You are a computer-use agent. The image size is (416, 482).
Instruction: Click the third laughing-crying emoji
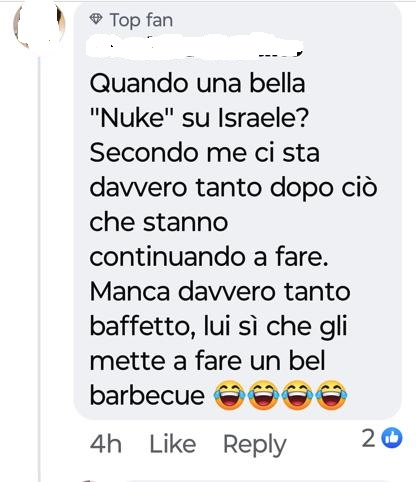[x=297, y=395]
